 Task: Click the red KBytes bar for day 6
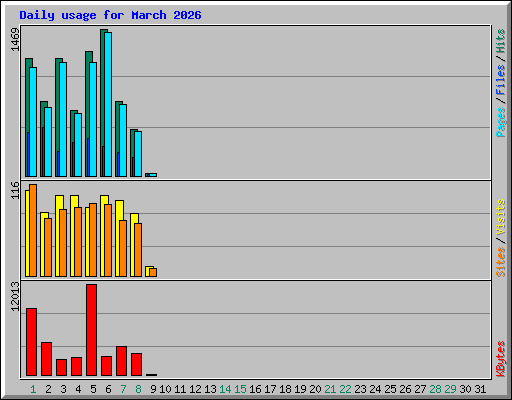(x=106, y=366)
